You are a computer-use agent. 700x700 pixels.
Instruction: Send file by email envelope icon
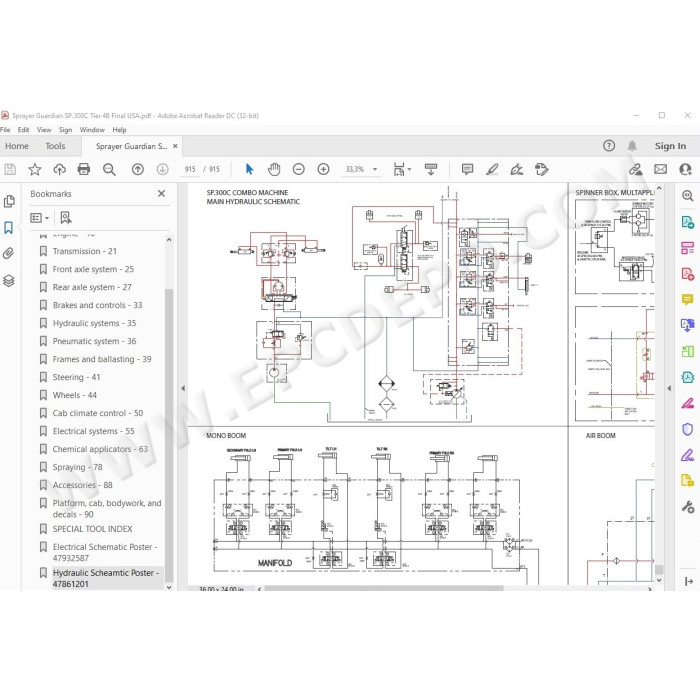(x=660, y=169)
